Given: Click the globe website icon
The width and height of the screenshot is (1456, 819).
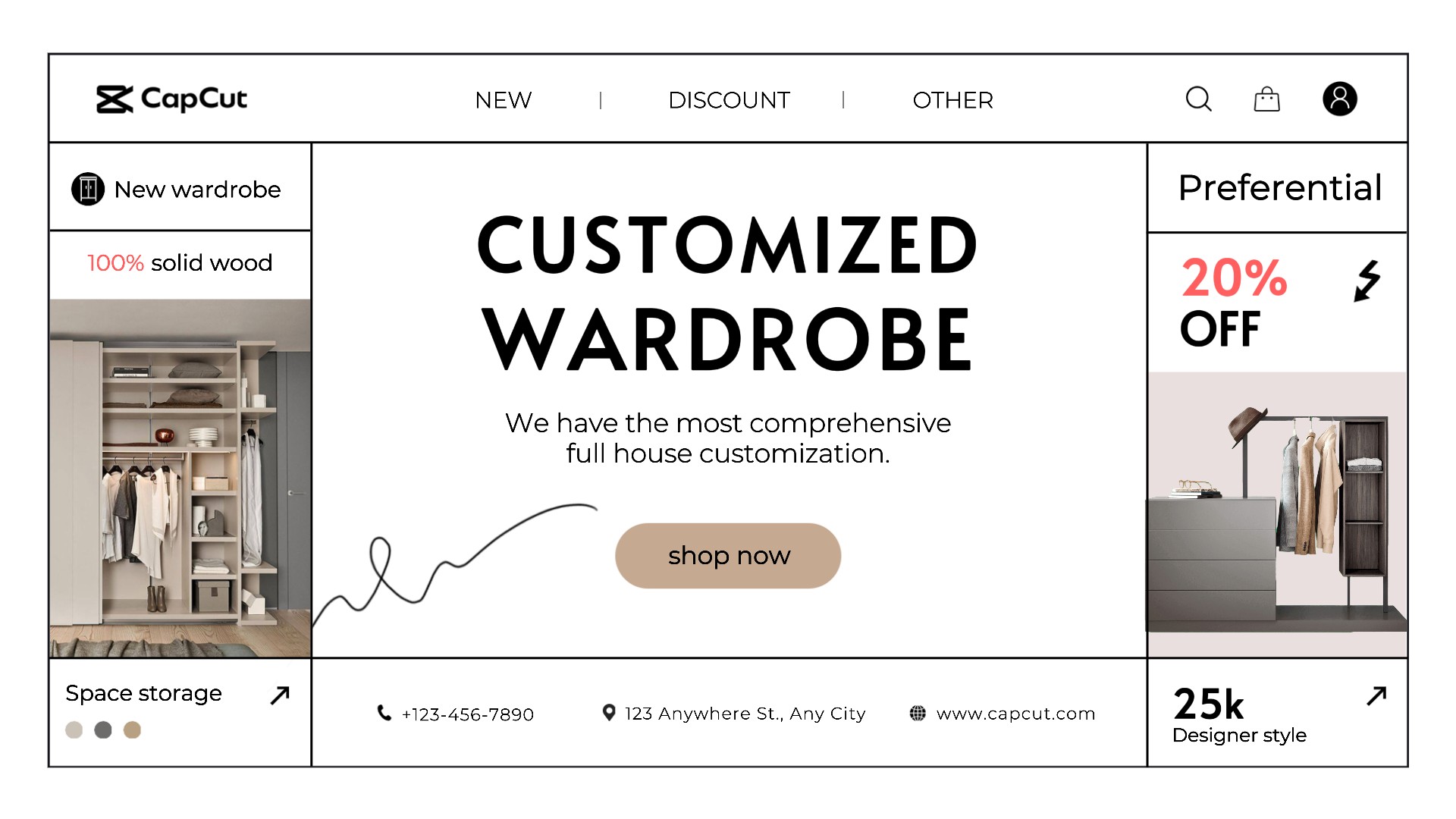Looking at the screenshot, I should pos(918,713).
